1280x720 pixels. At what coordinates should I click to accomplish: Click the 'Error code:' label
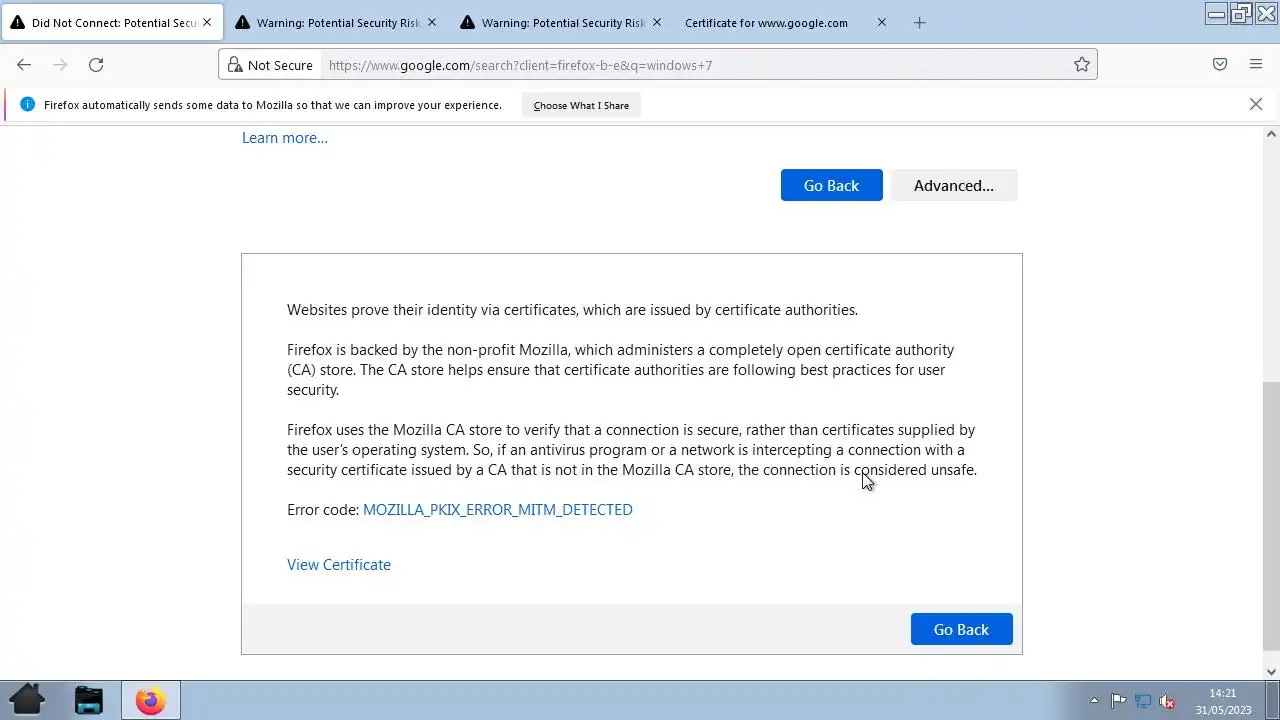323,510
